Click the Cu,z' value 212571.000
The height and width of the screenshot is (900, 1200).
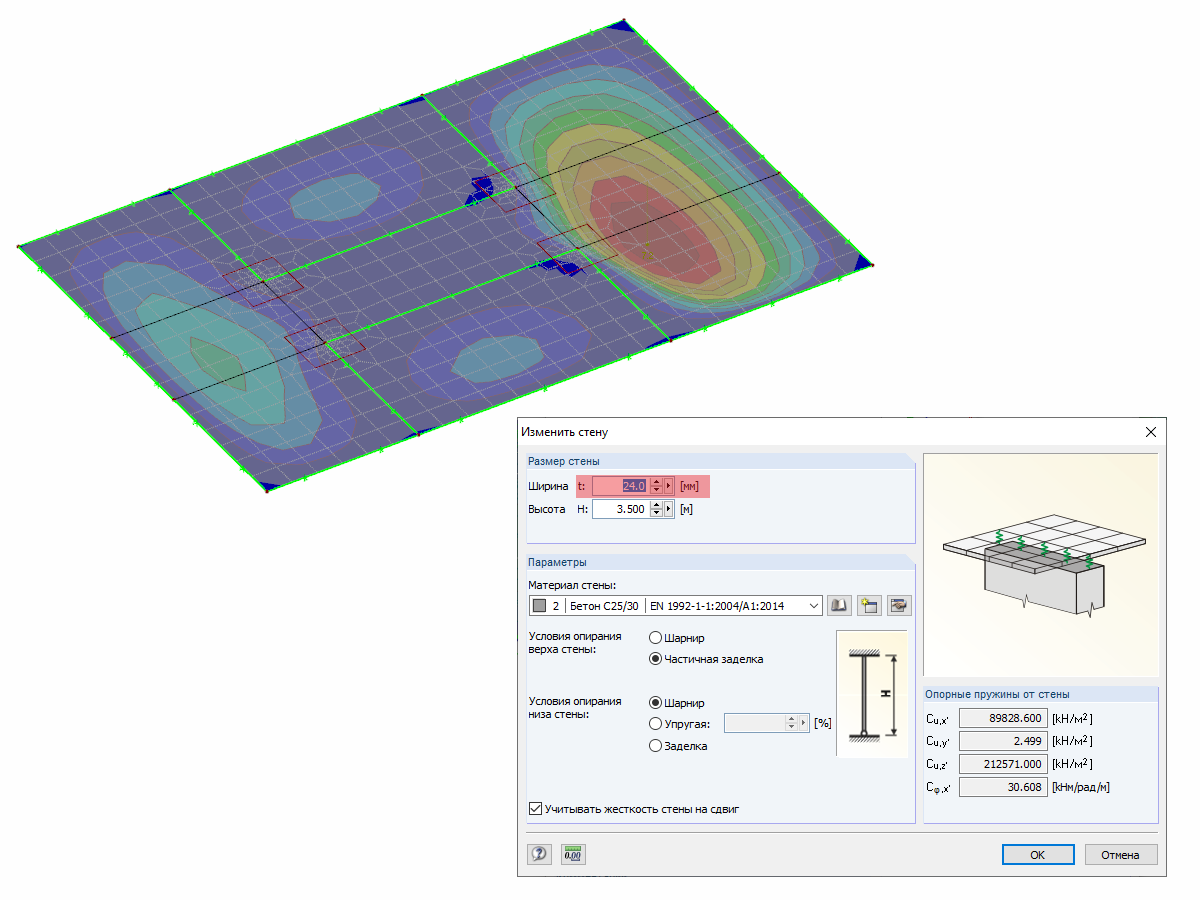click(1002, 764)
